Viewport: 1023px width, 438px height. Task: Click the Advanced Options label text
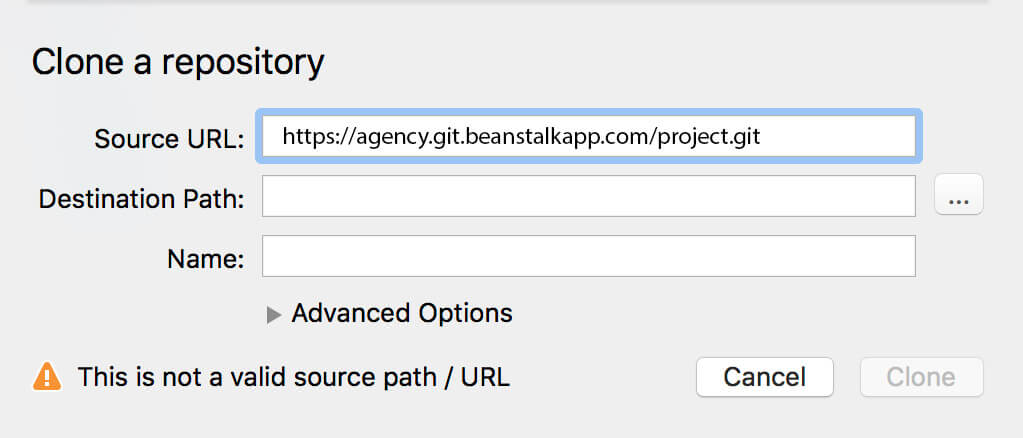[x=402, y=313]
